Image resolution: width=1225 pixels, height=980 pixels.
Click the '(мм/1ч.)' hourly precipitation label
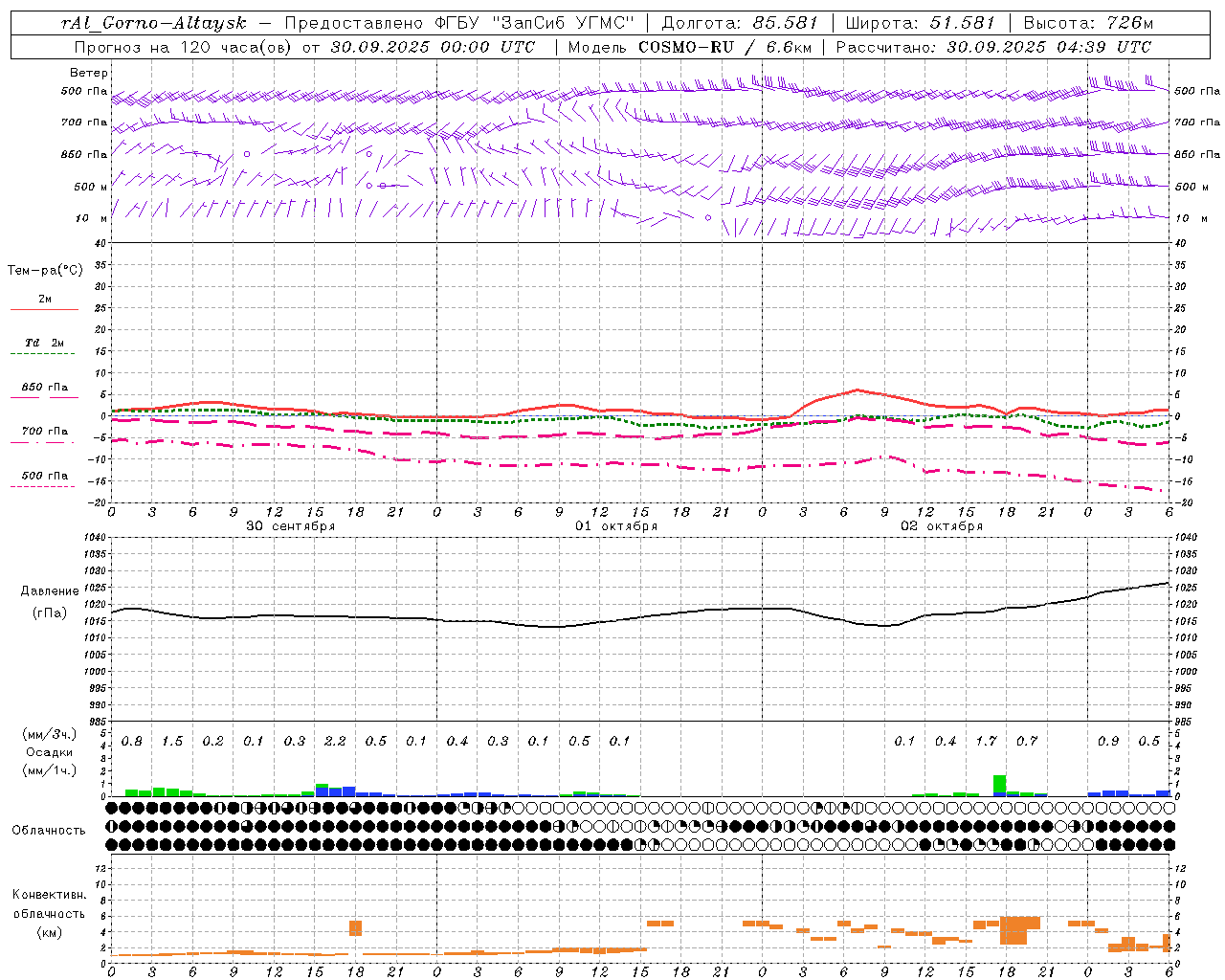click(49, 769)
